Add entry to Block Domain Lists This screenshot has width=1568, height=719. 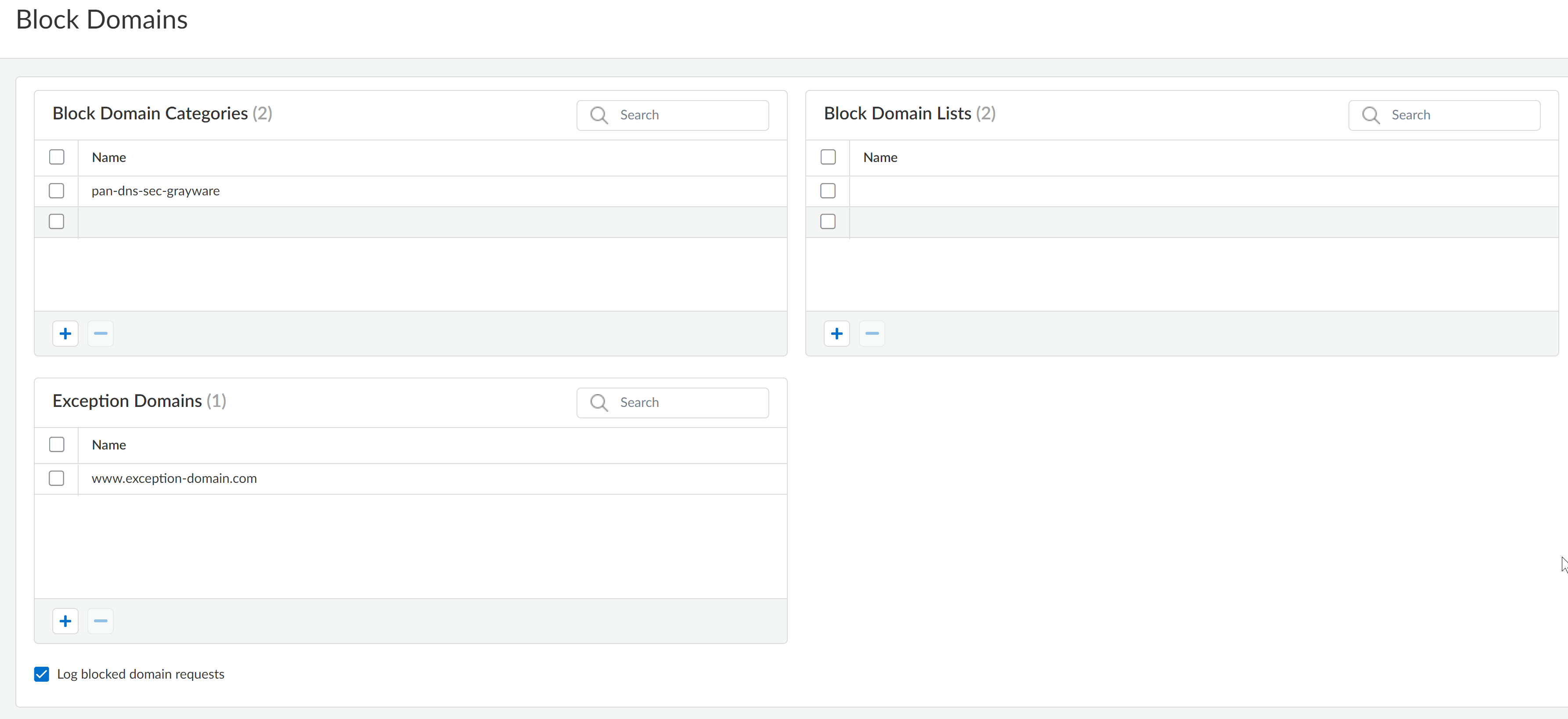click(x=836, y=333)
